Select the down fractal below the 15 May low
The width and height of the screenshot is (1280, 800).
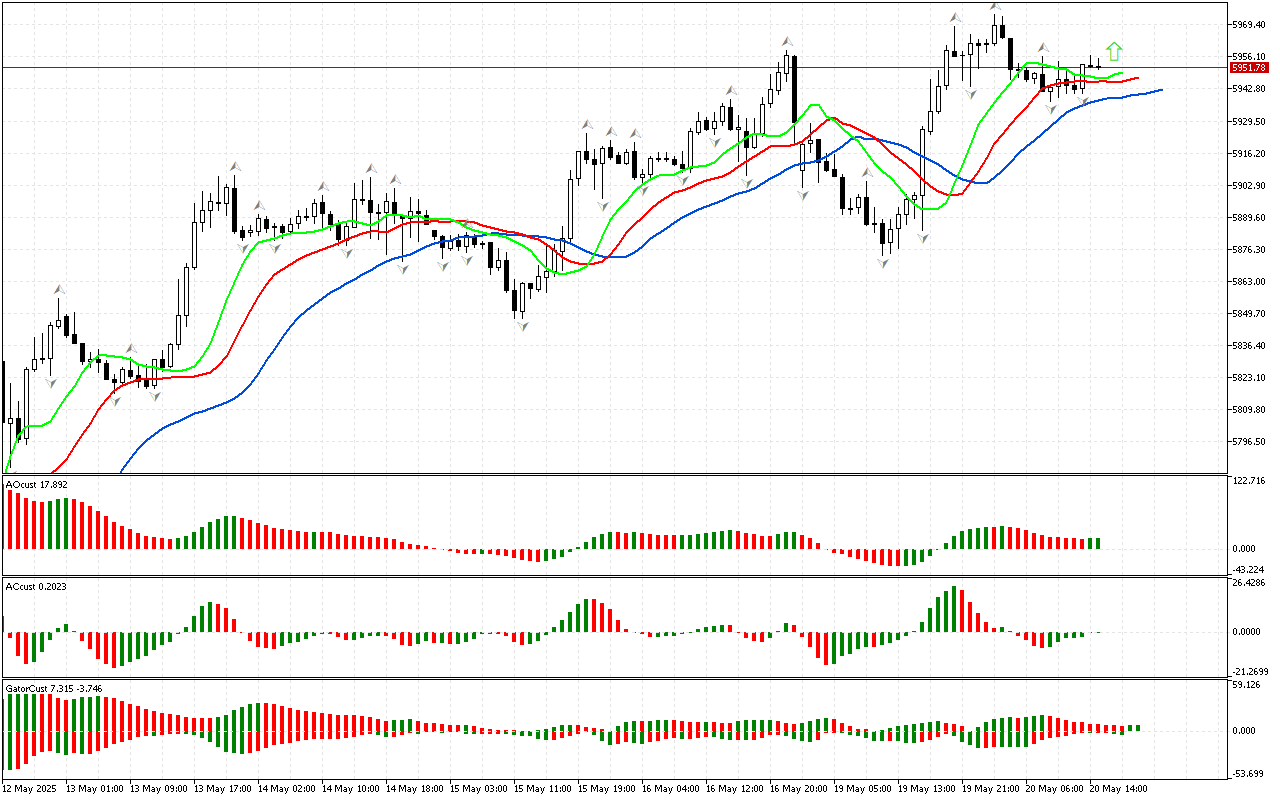point(522,325)
